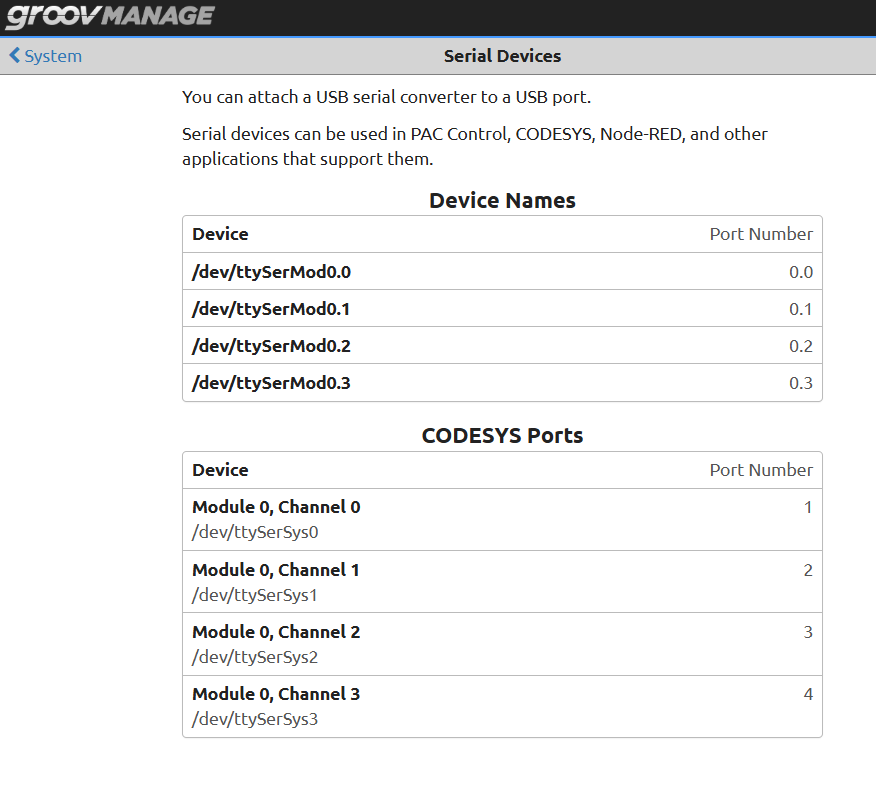Screen dimensions: 876x793
Task: Click the groov Manage logo
Action: (110, 16)
